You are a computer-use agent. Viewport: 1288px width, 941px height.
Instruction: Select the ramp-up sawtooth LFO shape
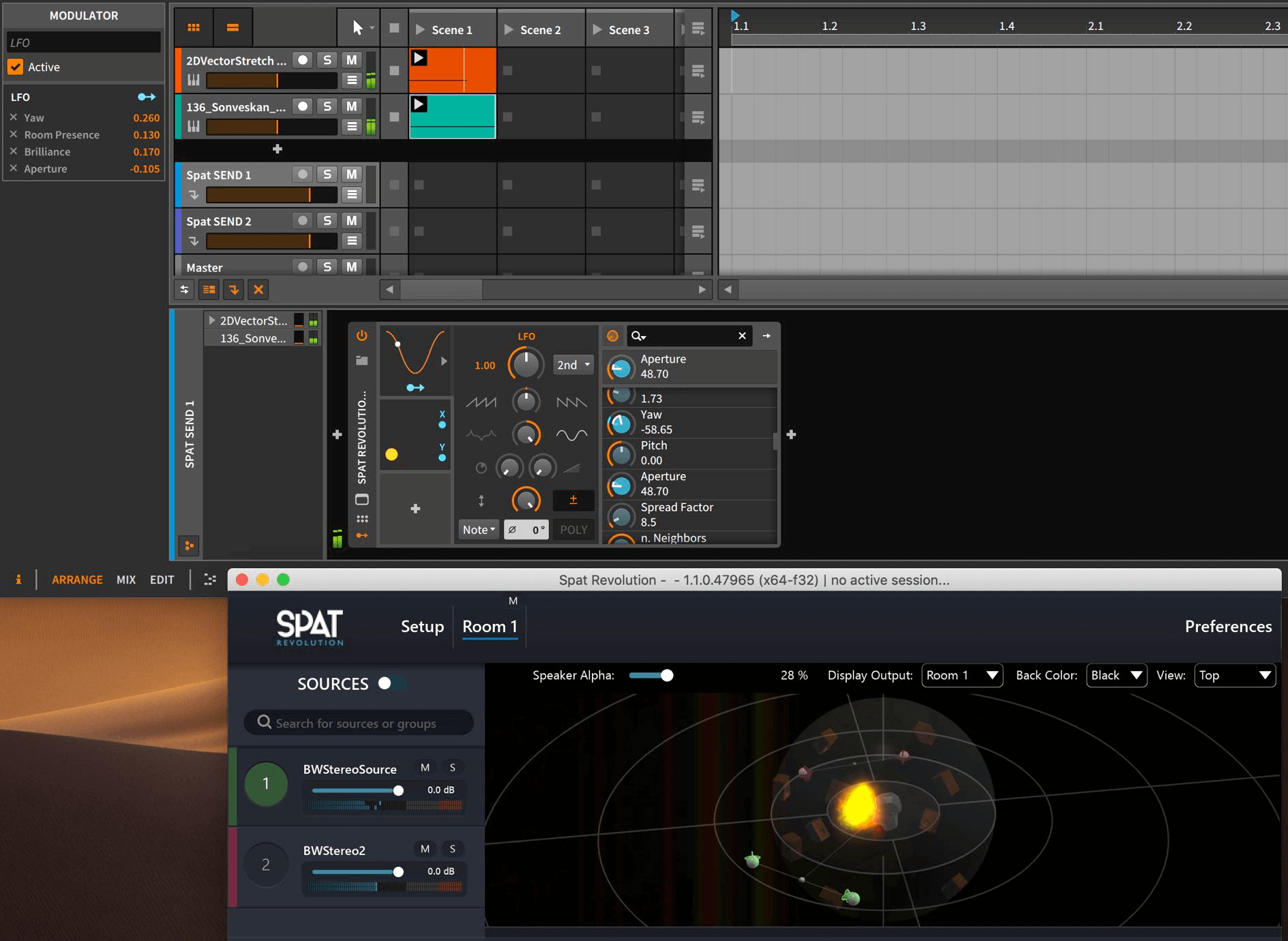point(481,402)
